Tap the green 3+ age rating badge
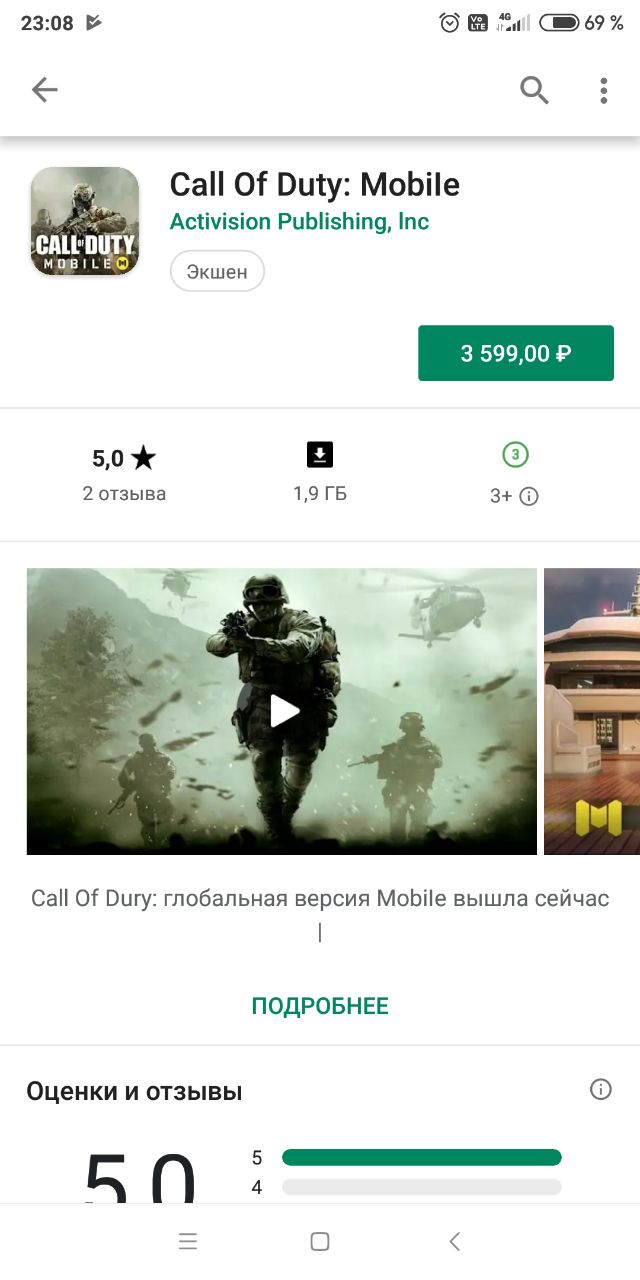This screenshot has width=640, height=1280. [515, 455]
